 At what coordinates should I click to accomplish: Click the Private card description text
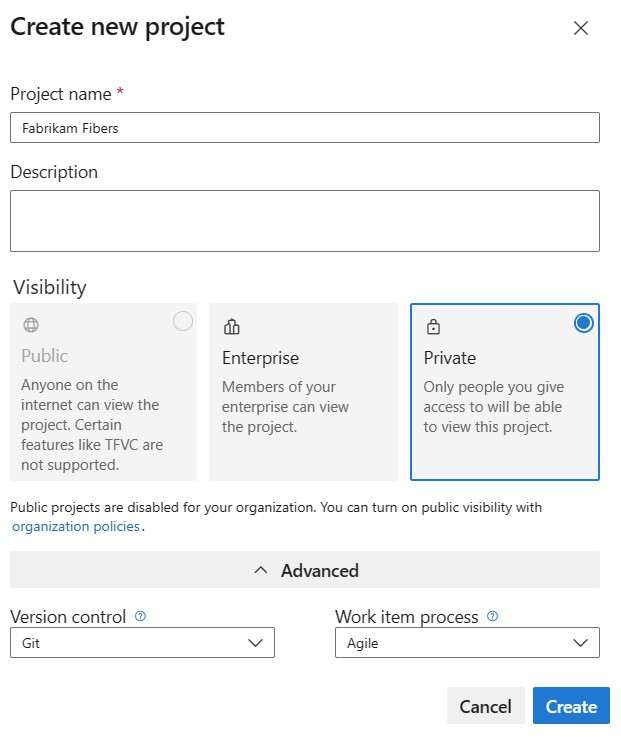tap(493, 407)
